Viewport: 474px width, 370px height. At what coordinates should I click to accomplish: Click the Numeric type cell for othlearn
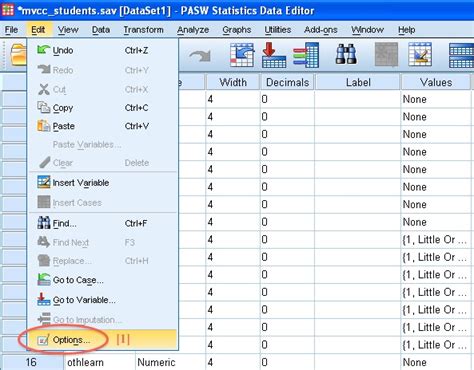170,362
